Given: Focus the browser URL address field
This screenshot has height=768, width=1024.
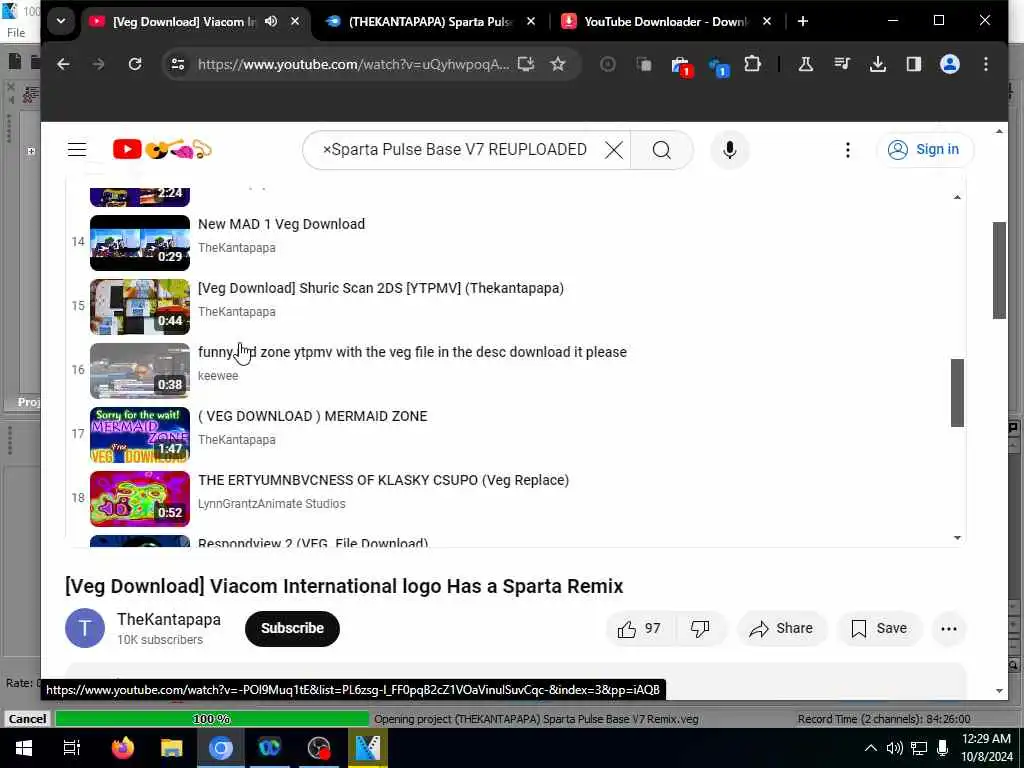Looking at the screenshot, I should tap(353, 64).
